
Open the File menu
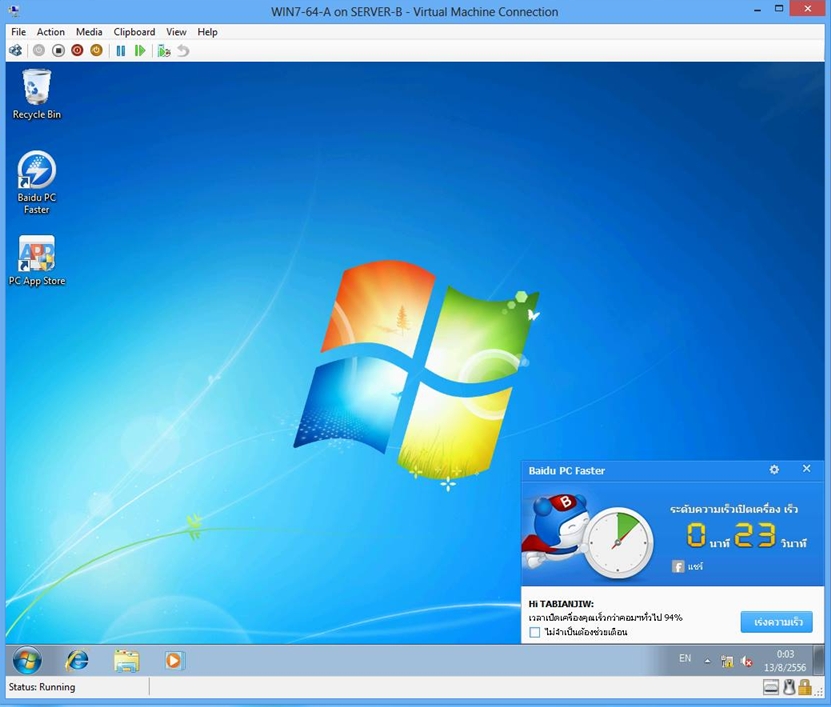click(19, 32)
